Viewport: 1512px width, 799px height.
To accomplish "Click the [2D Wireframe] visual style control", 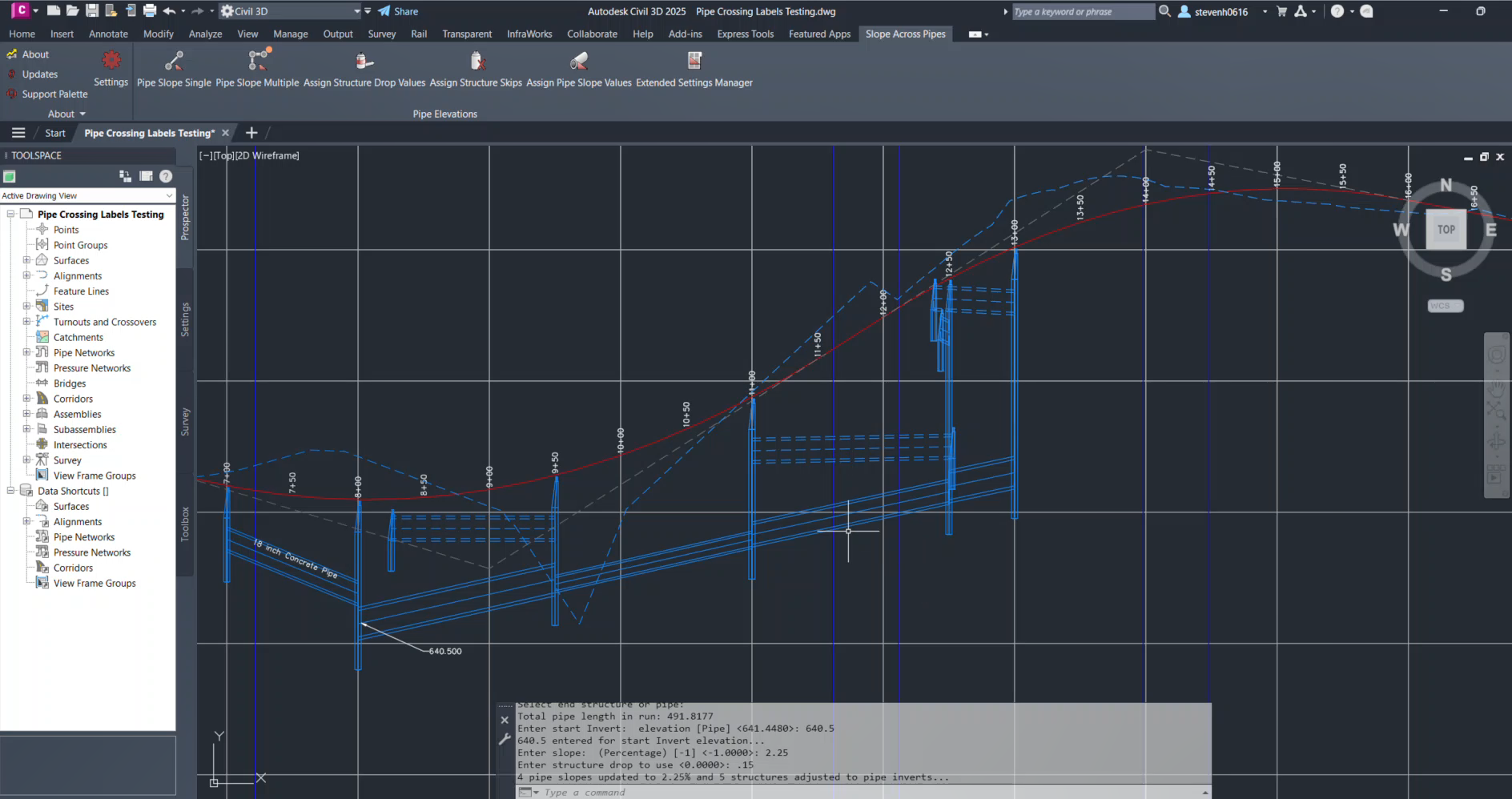I will click(x=267, y=155).
